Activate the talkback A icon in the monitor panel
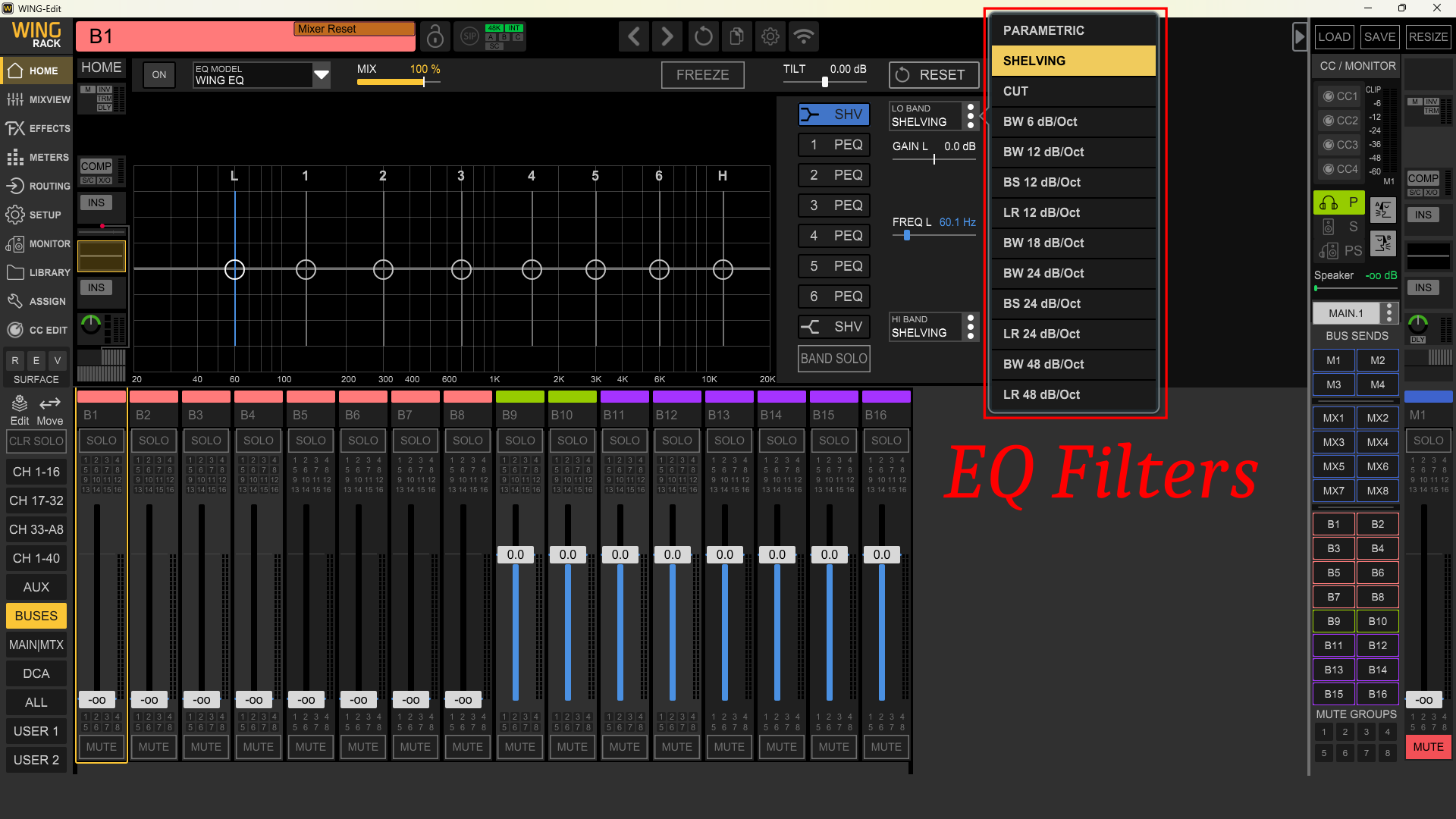 [x=1383, y=210]
